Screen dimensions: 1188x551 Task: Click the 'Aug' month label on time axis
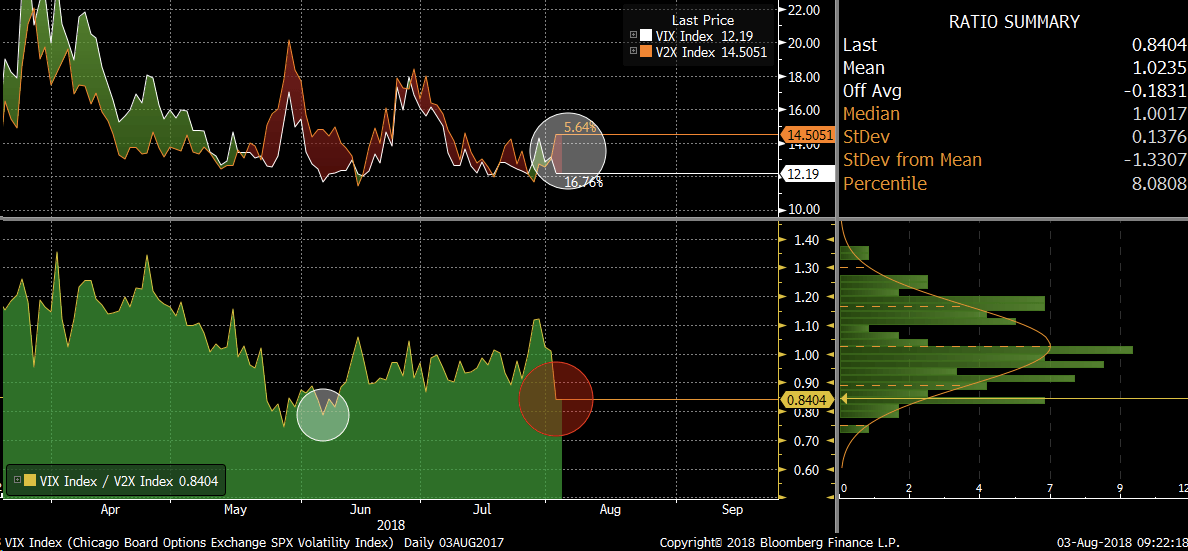coord(610,510)
